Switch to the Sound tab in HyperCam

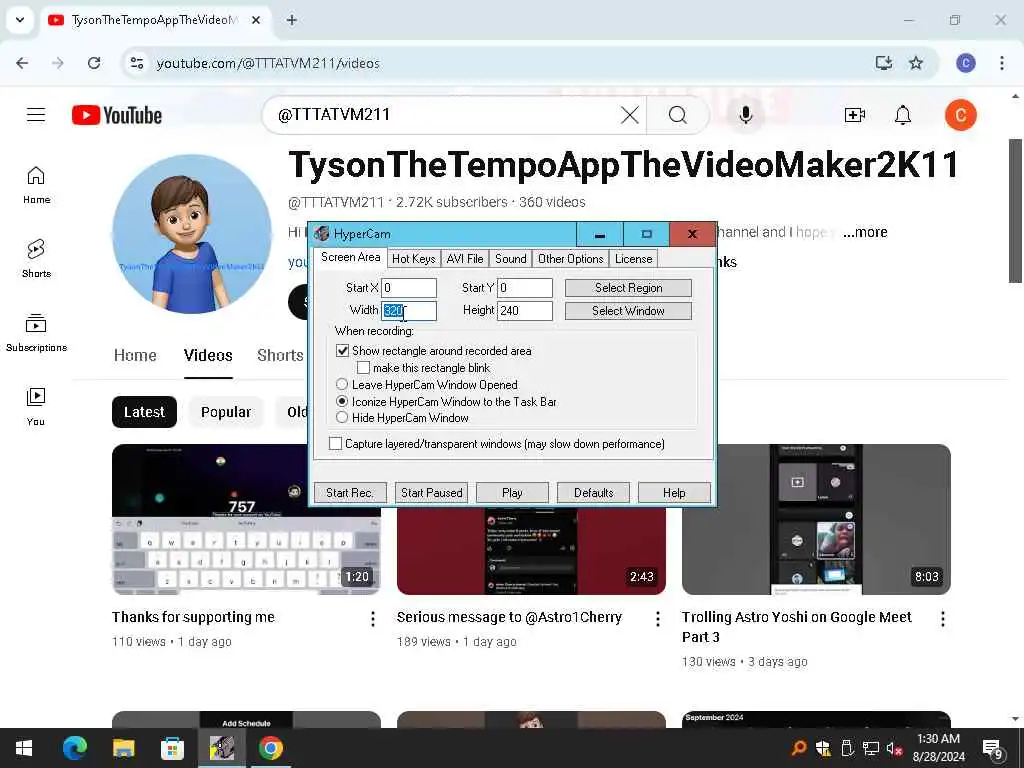(511, 259)
